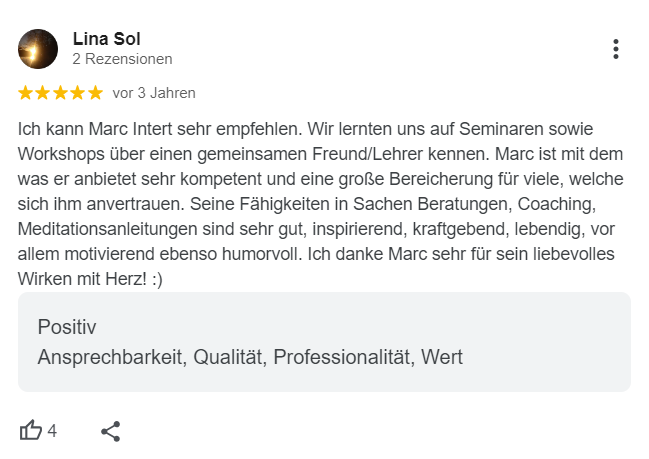This screenshot has height=459, width=649.
Task: Click the fourth yellow rating star
Action: point(78,93)
